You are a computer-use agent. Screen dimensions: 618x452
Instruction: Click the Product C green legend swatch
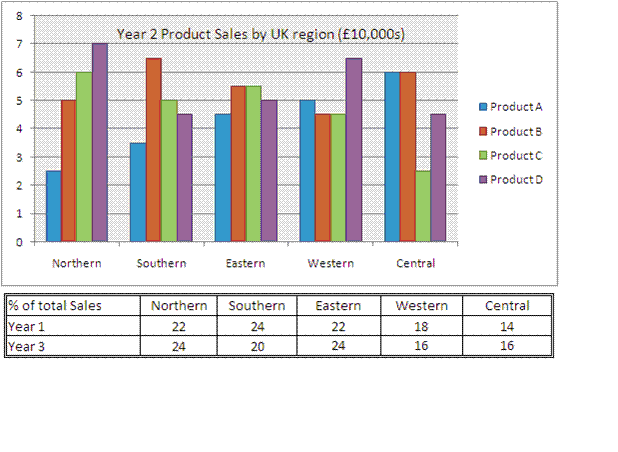point(484,155)
